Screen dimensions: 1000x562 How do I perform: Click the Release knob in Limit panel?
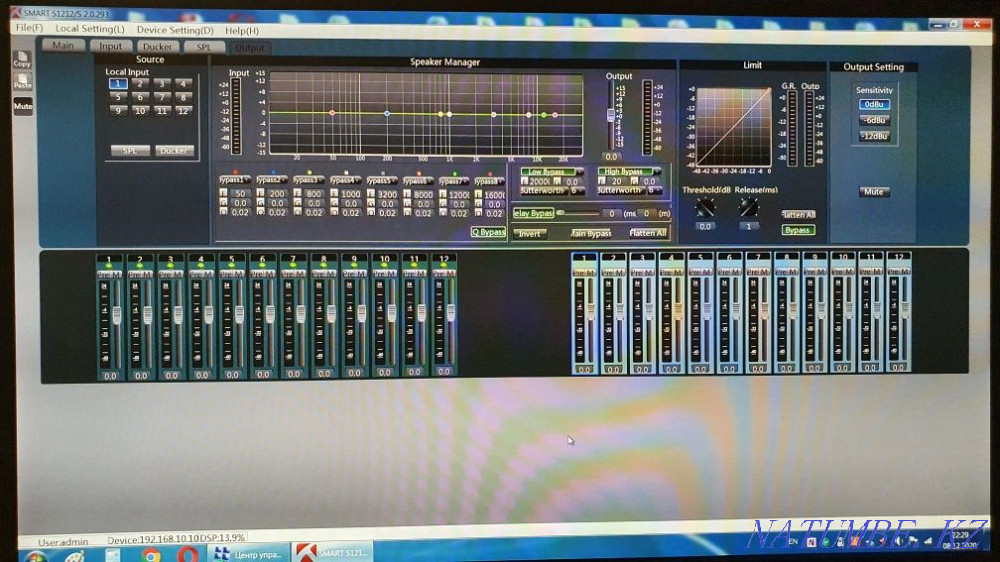coord(748,207)
